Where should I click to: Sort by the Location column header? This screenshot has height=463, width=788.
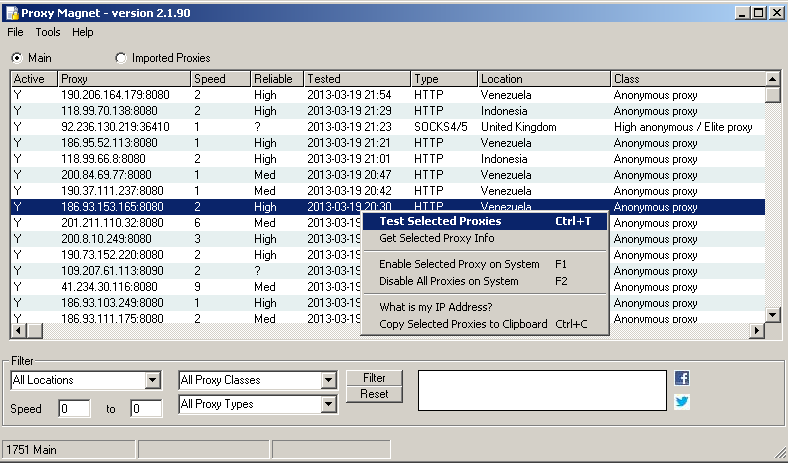544,79
